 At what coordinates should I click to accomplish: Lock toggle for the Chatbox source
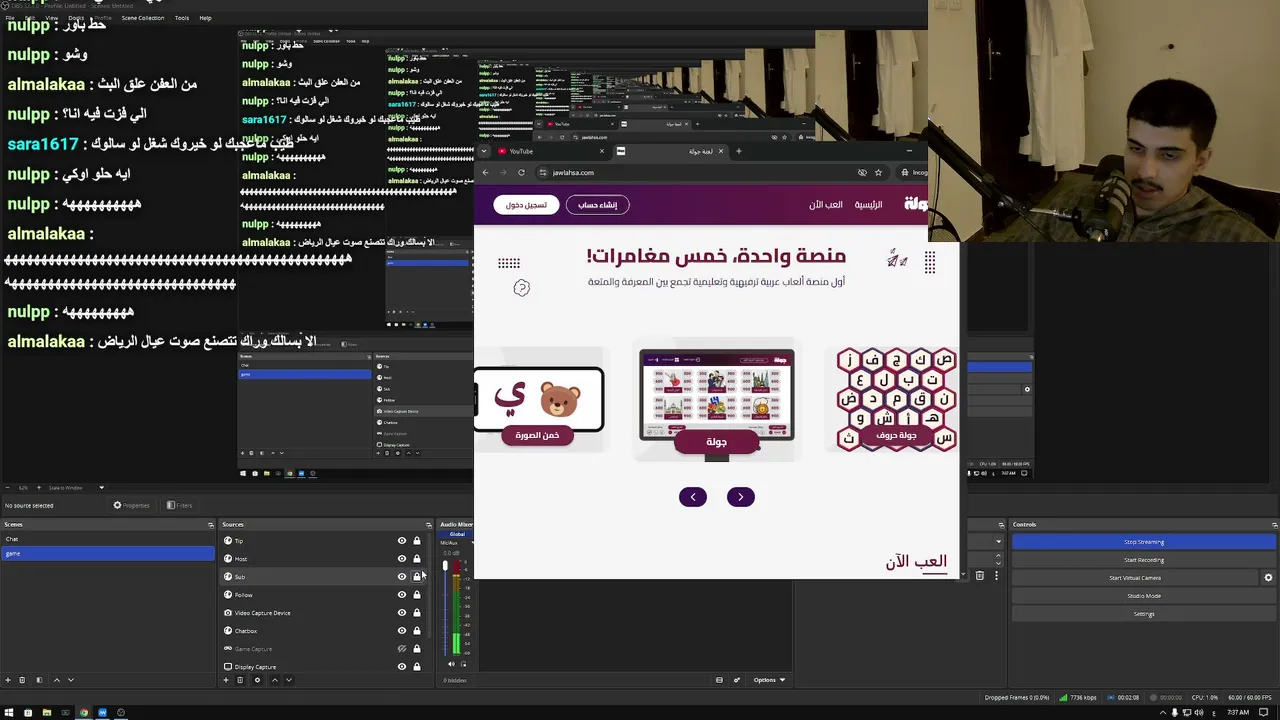click(x=417, y=631)
